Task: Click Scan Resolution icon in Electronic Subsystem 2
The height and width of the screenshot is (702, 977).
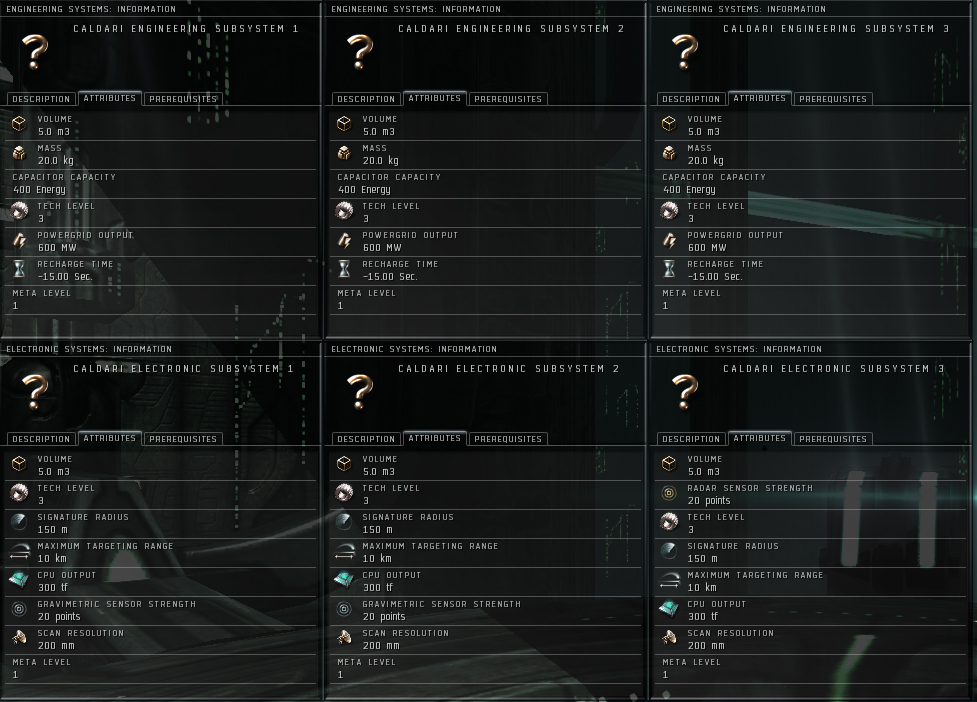Action: tap(344, 638)
